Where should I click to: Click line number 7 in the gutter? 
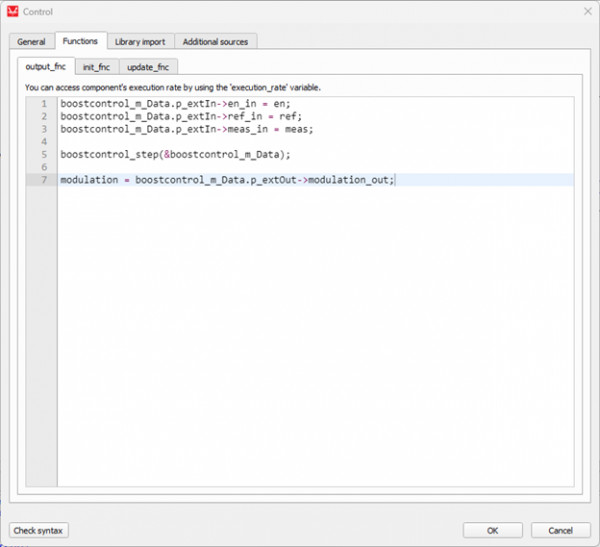44,180
